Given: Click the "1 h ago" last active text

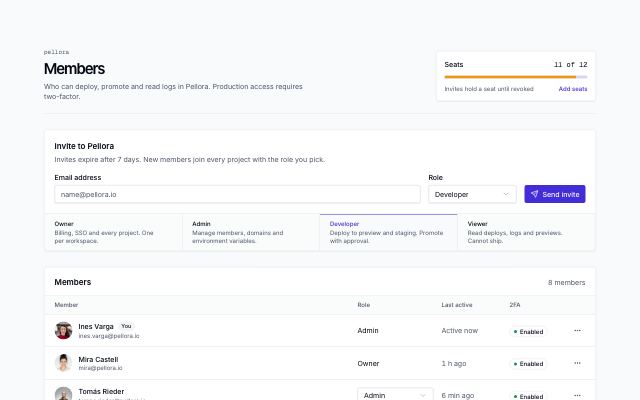Looking at the screenshot, I should tap(454, 363).
